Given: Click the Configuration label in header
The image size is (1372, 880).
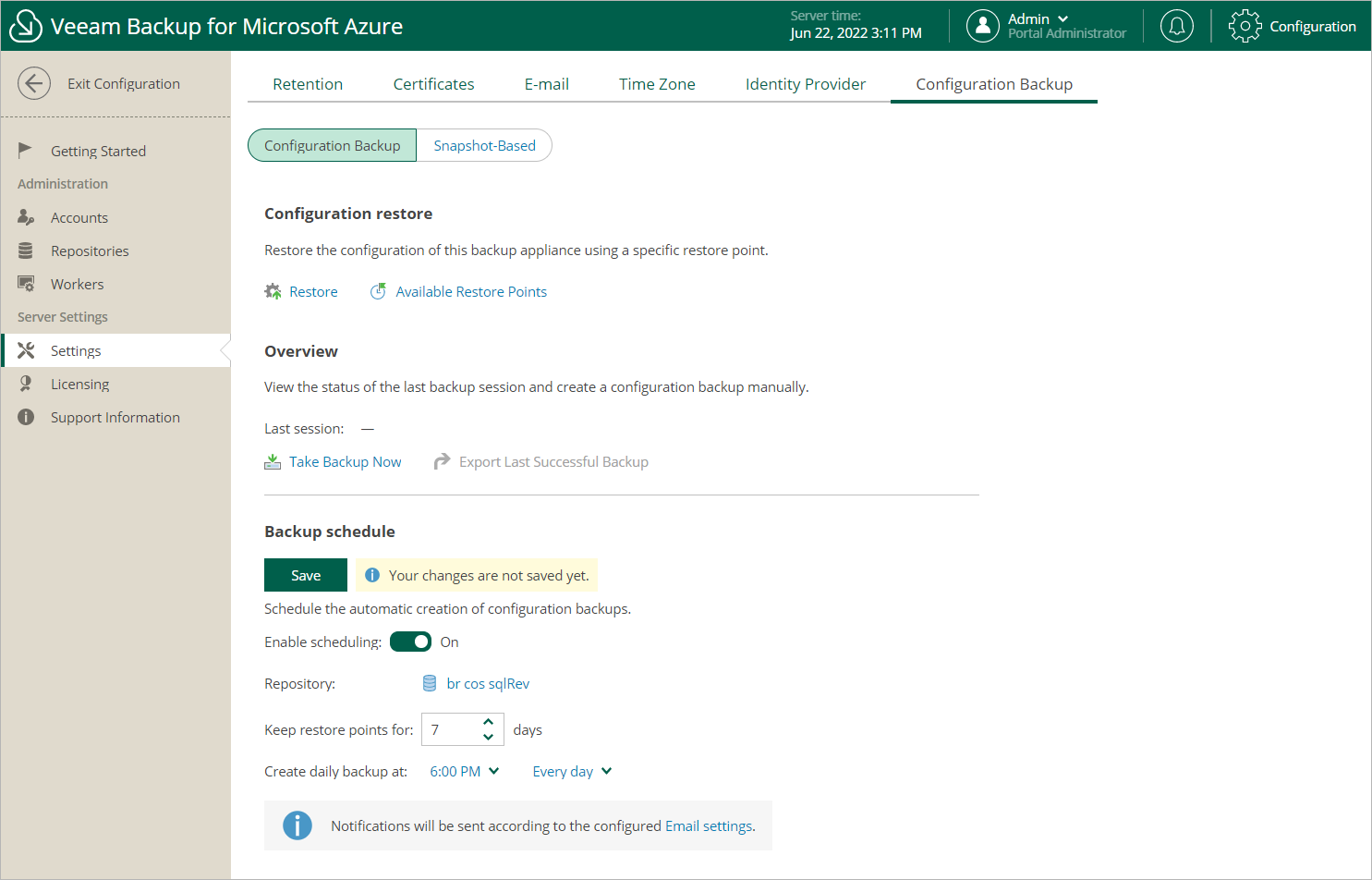Looking at the screenshot, I should (x=1313, y=26).
